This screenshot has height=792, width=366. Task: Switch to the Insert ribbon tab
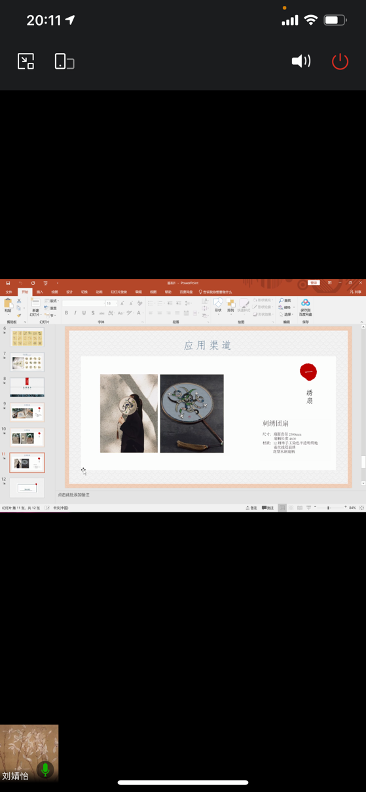40,292
